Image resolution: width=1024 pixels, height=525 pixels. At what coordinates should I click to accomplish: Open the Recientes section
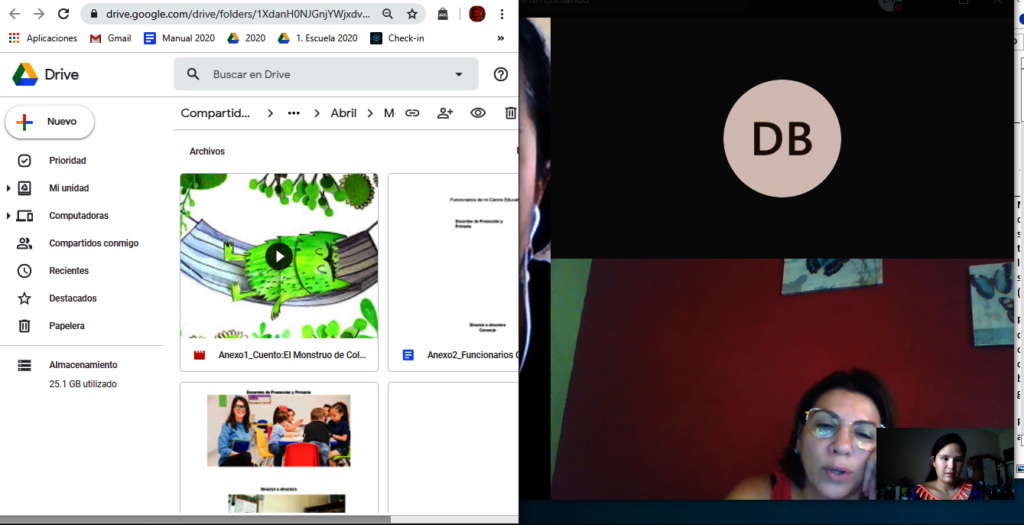pyautogui.click(x=68, y=271)
